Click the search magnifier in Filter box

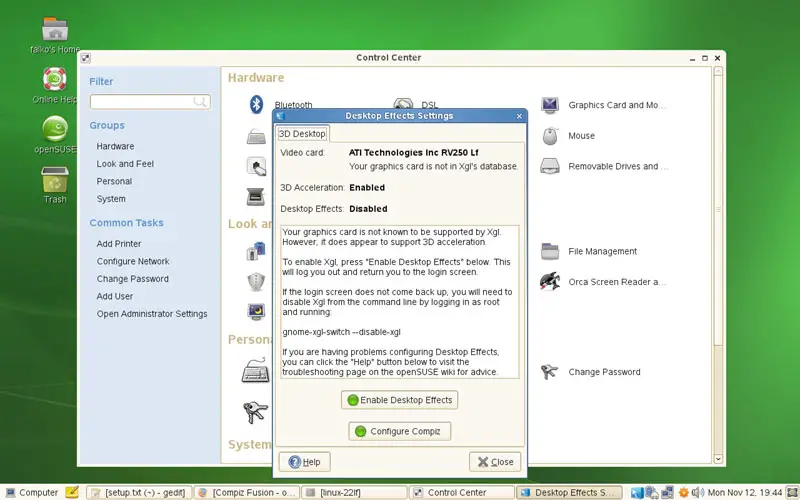[x=199, y=102]
